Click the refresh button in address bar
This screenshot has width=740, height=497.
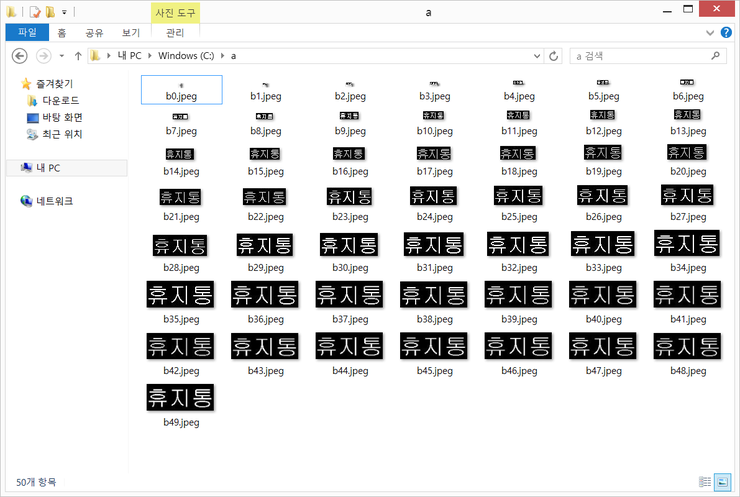coord(555,56)
